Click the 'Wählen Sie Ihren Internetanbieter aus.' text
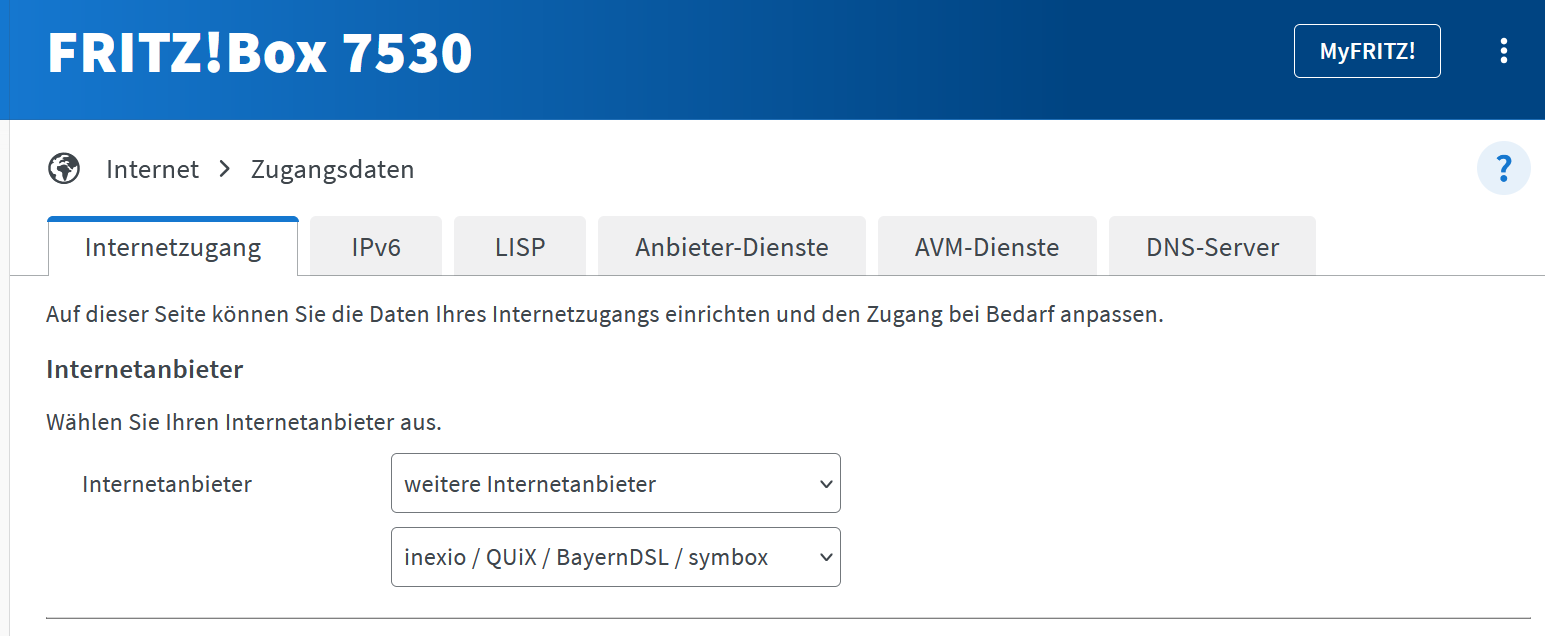 244,422
